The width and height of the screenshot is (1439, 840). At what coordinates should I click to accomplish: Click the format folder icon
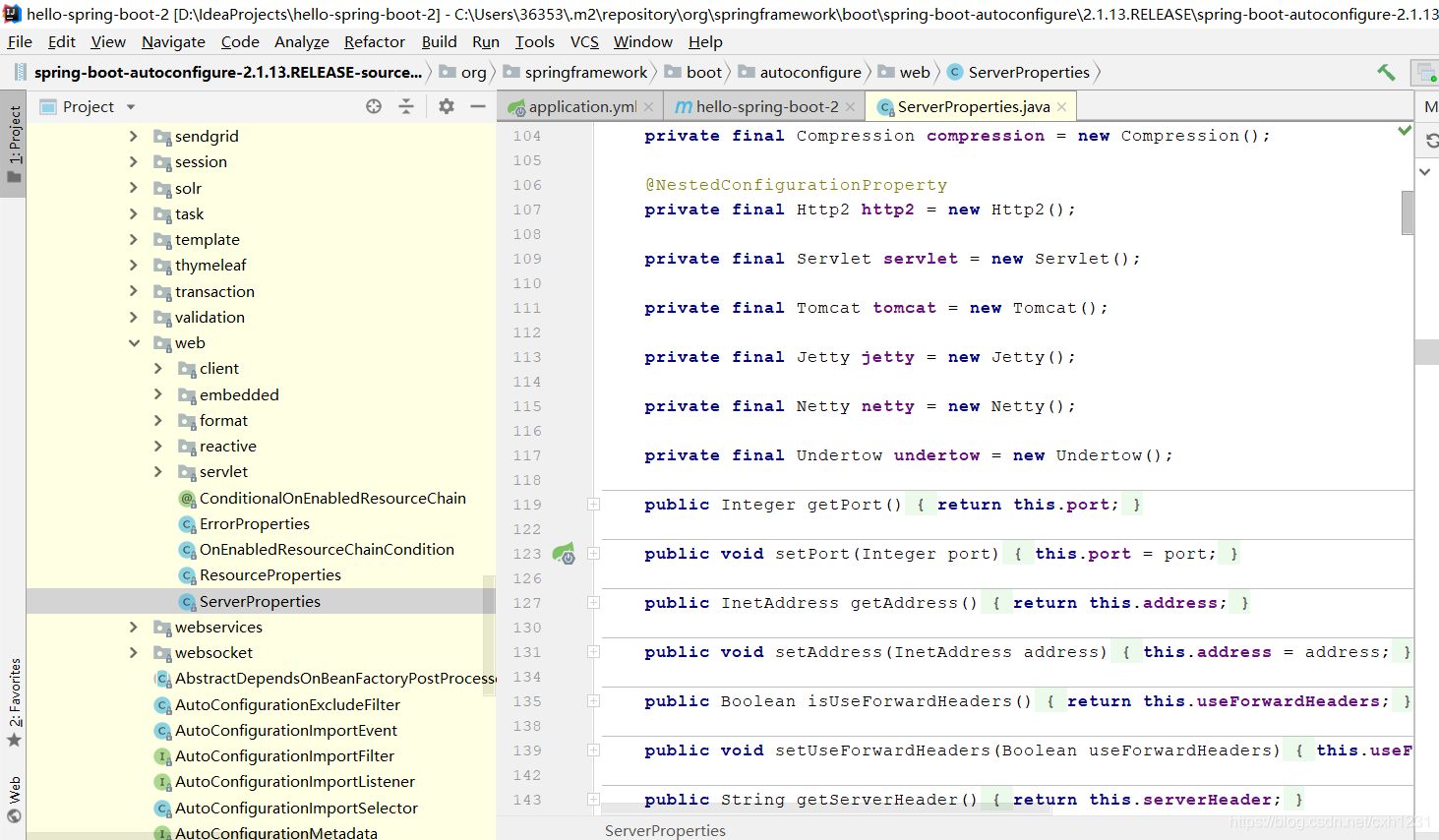[x=187, y=421]
